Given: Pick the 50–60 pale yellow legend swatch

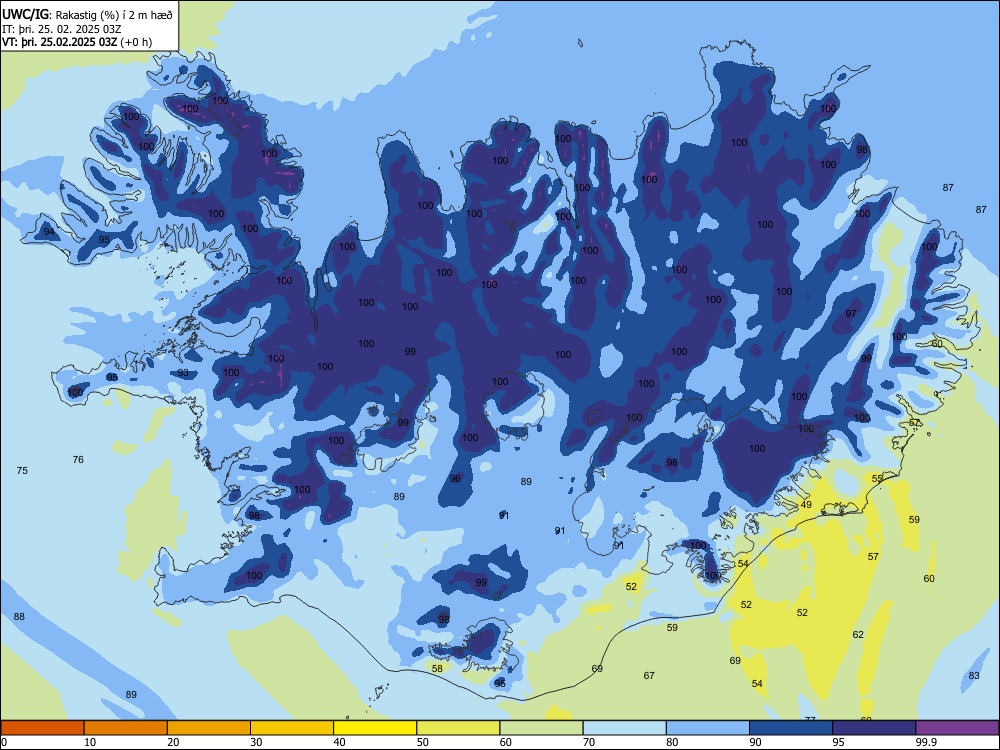Looking at the screenshot, I should pyautogui.click(x=458, y=728).
